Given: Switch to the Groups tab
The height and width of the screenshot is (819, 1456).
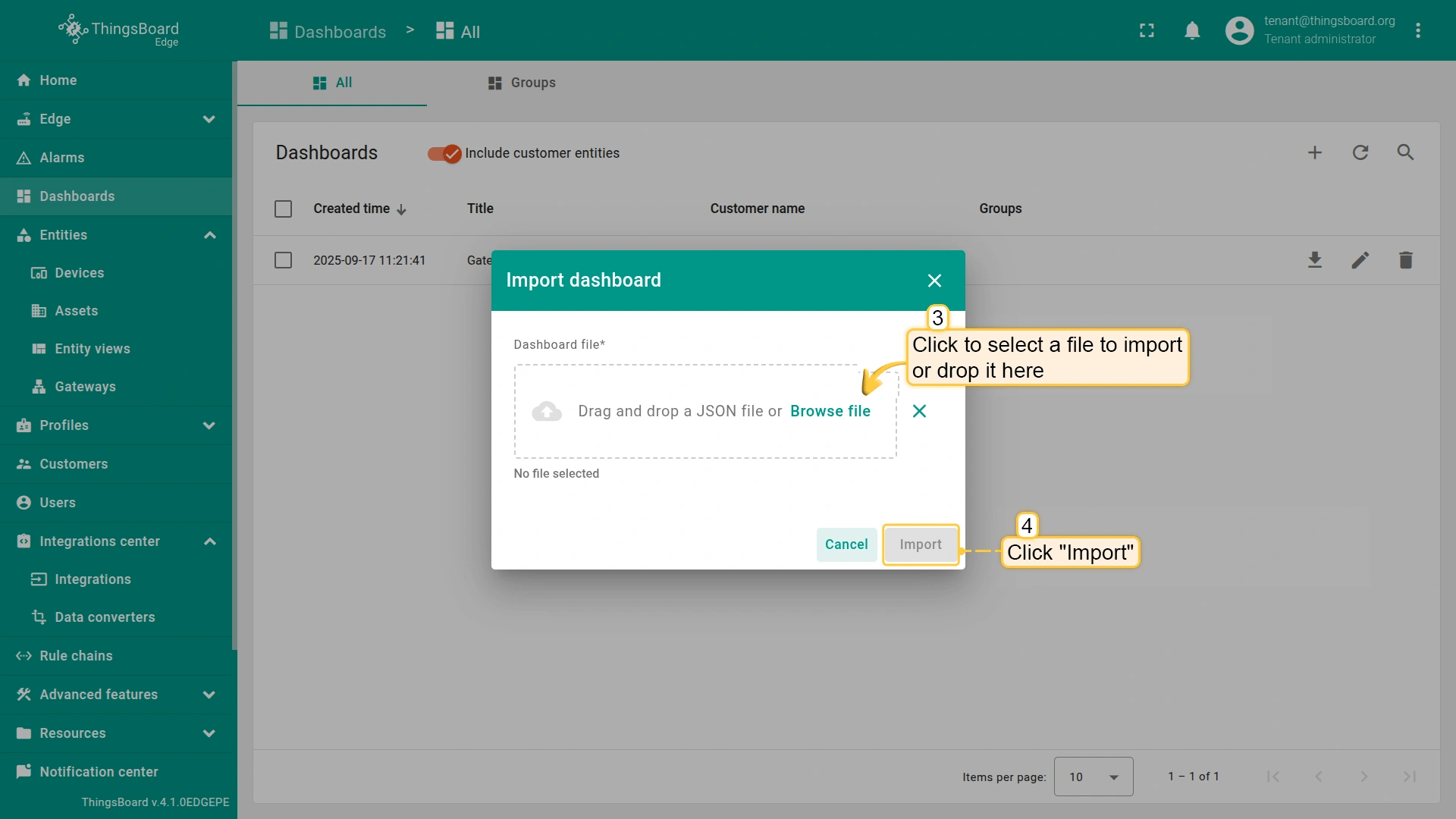Looking at the screenshot, I should 522,83.
